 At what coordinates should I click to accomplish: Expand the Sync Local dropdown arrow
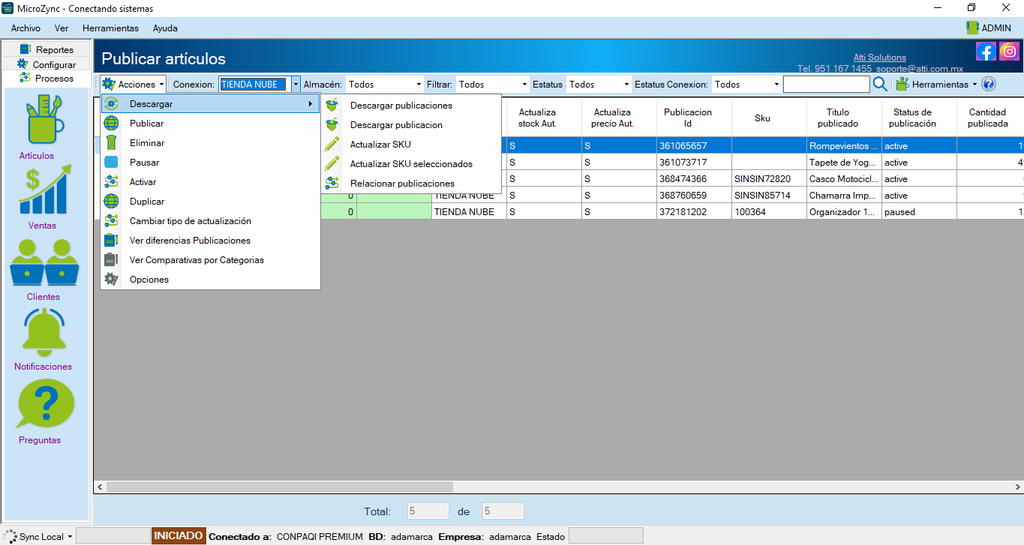(70, 537)
